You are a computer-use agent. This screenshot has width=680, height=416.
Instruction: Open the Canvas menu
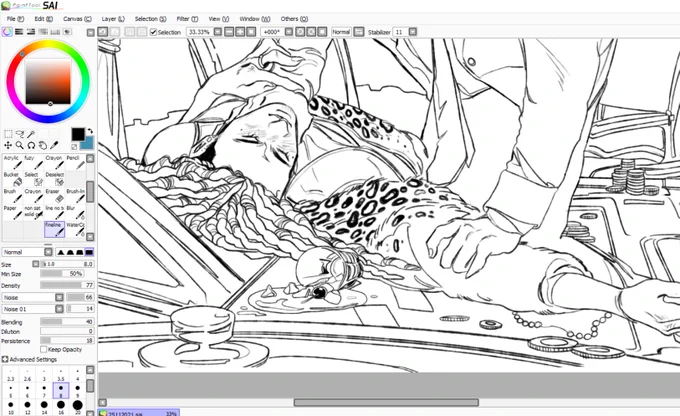coord(77,19)
